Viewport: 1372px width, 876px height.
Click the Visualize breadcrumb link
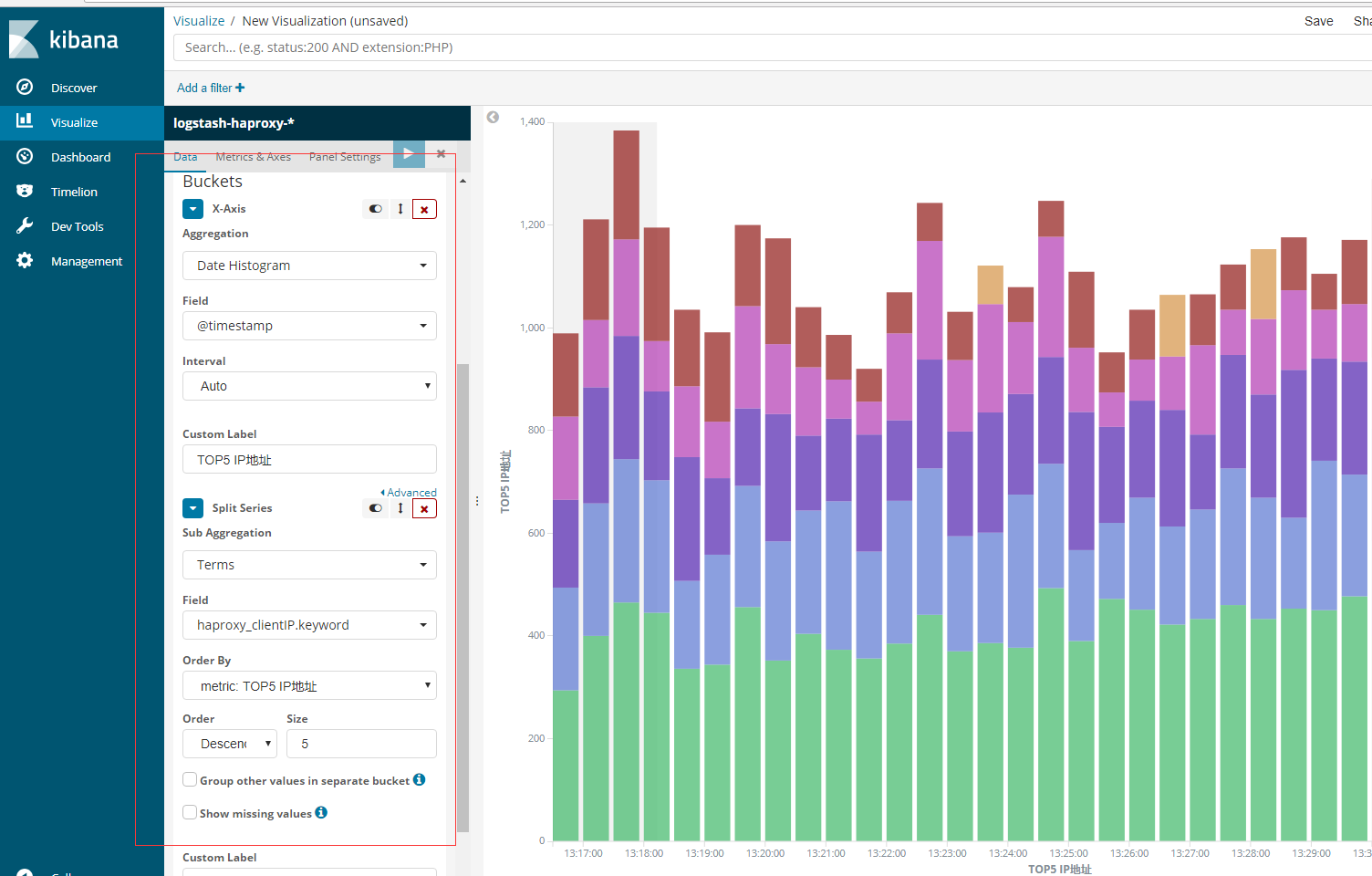[x=199, y=20]
